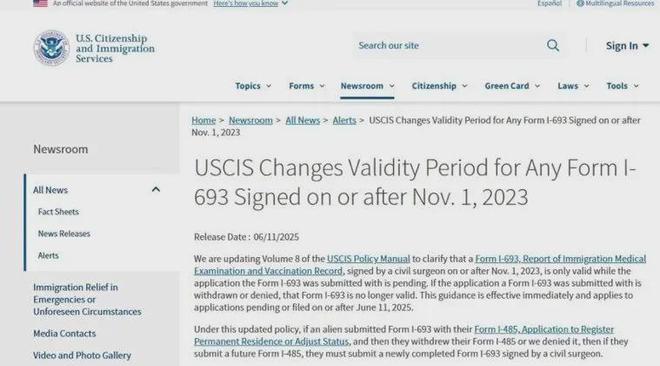Viewport: 660px width, 366px height.
Task: Click the search magnifying glass icon
Action: (x=553, y=45)
